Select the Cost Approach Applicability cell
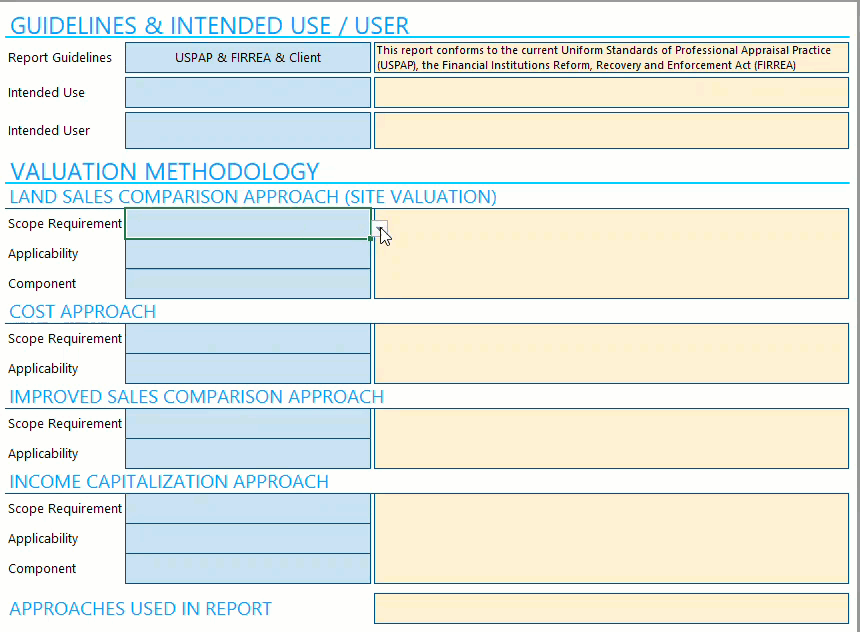 (x=248, y=369)
